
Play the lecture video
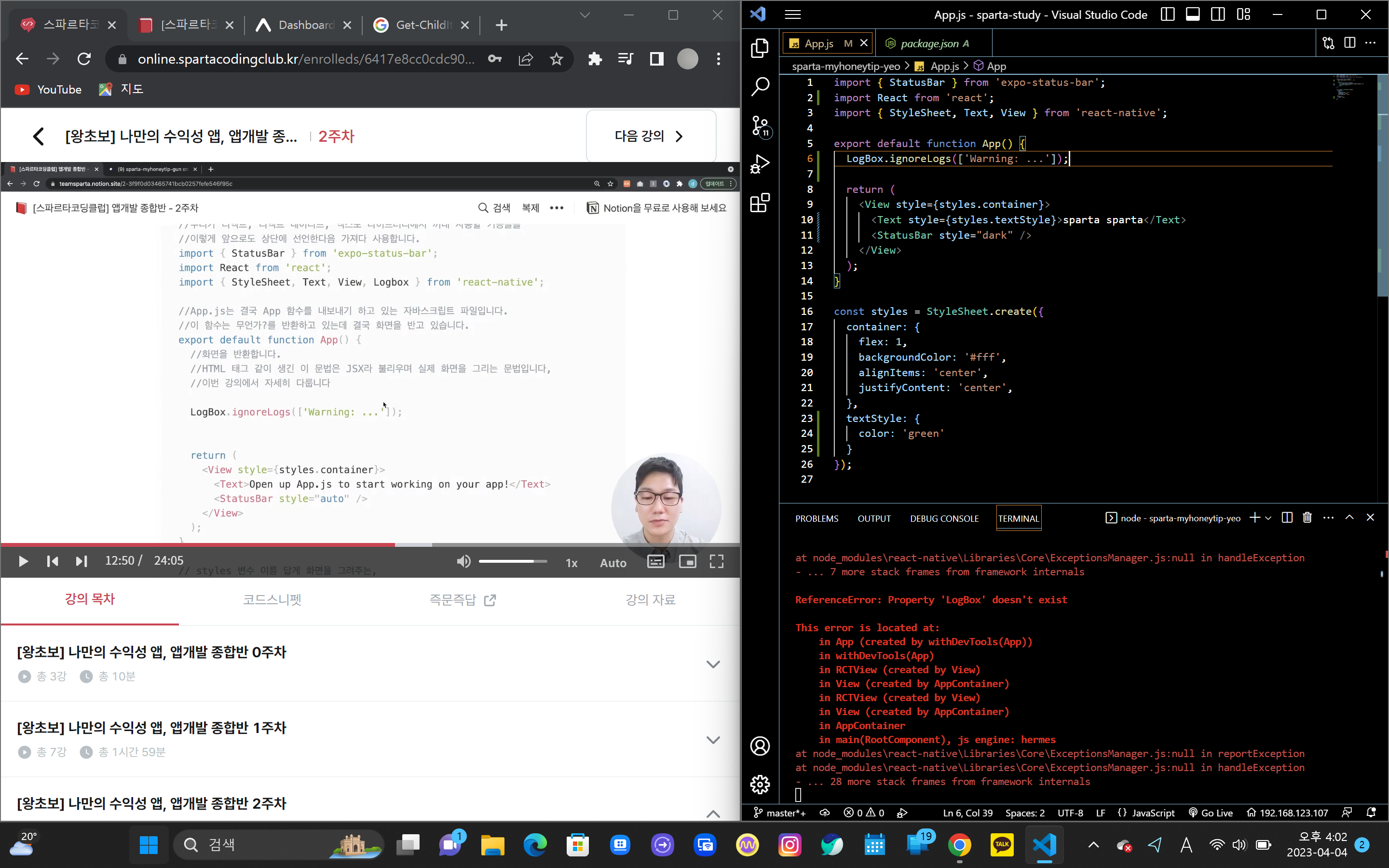coord(23,561)
